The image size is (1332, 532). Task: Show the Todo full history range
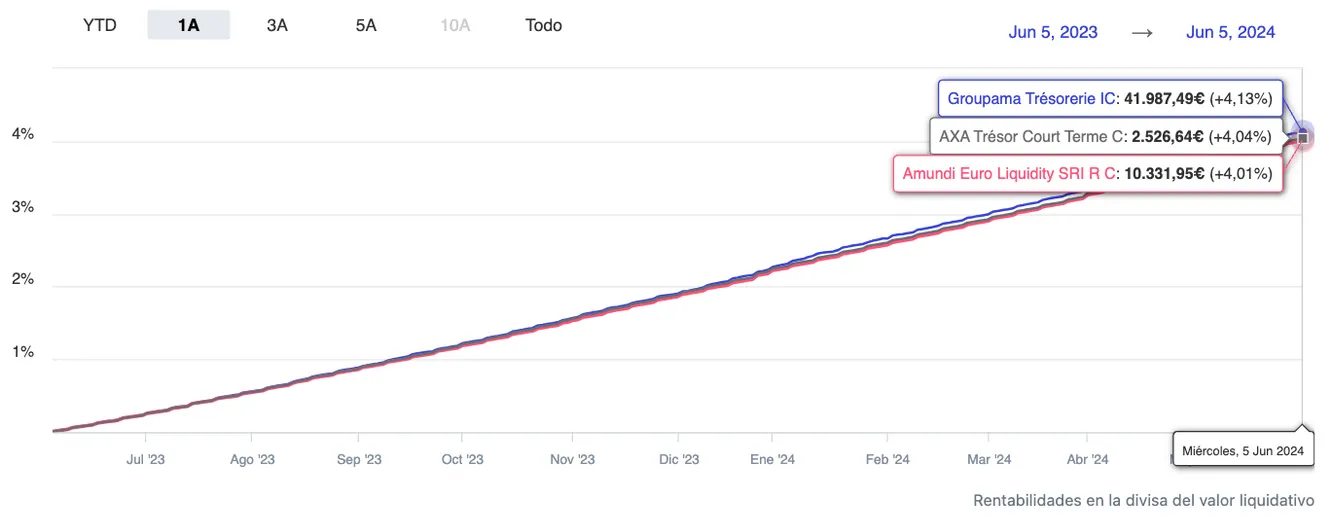coord(544,25)
